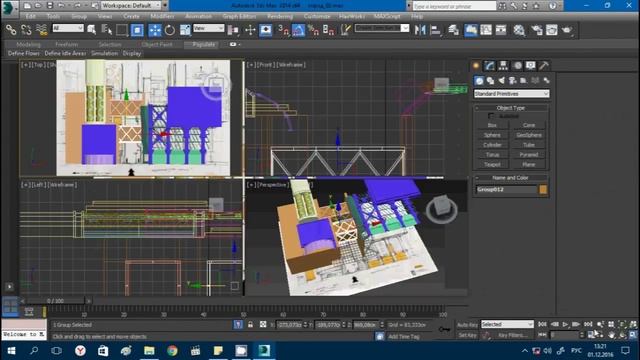This screenshot has width=640, height=360.
Task: Collapse the Name and Color rollout
Action: pyautogui.click(x=511, y=178)
